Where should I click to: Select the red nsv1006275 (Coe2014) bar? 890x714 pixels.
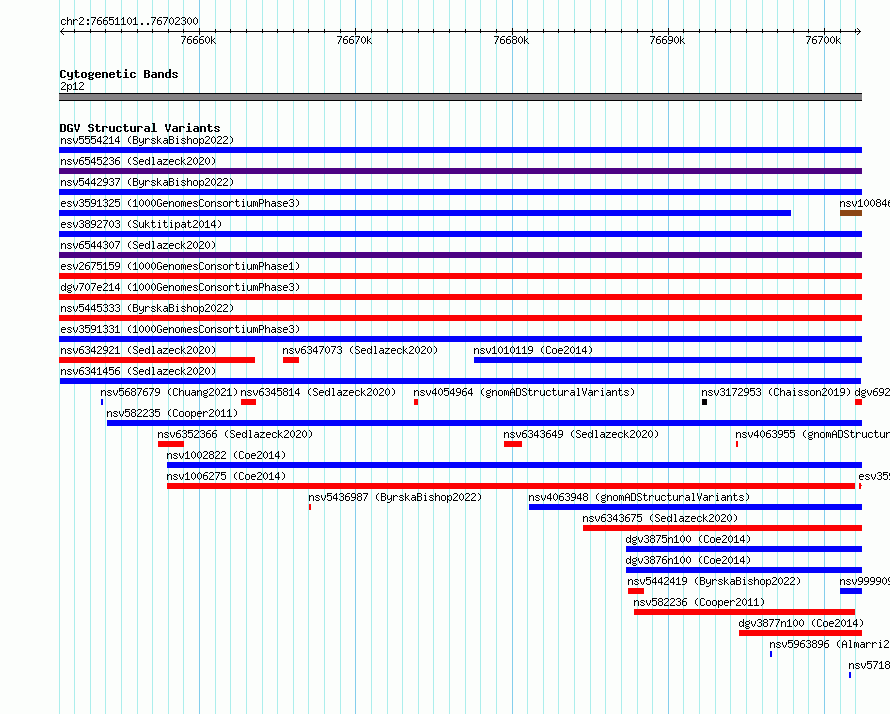511,486
